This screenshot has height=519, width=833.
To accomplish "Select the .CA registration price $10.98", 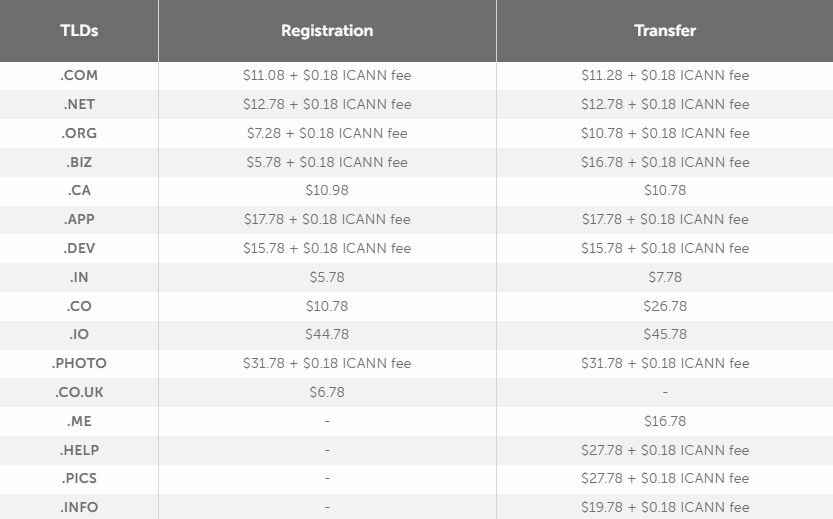I will click(327, 190).
